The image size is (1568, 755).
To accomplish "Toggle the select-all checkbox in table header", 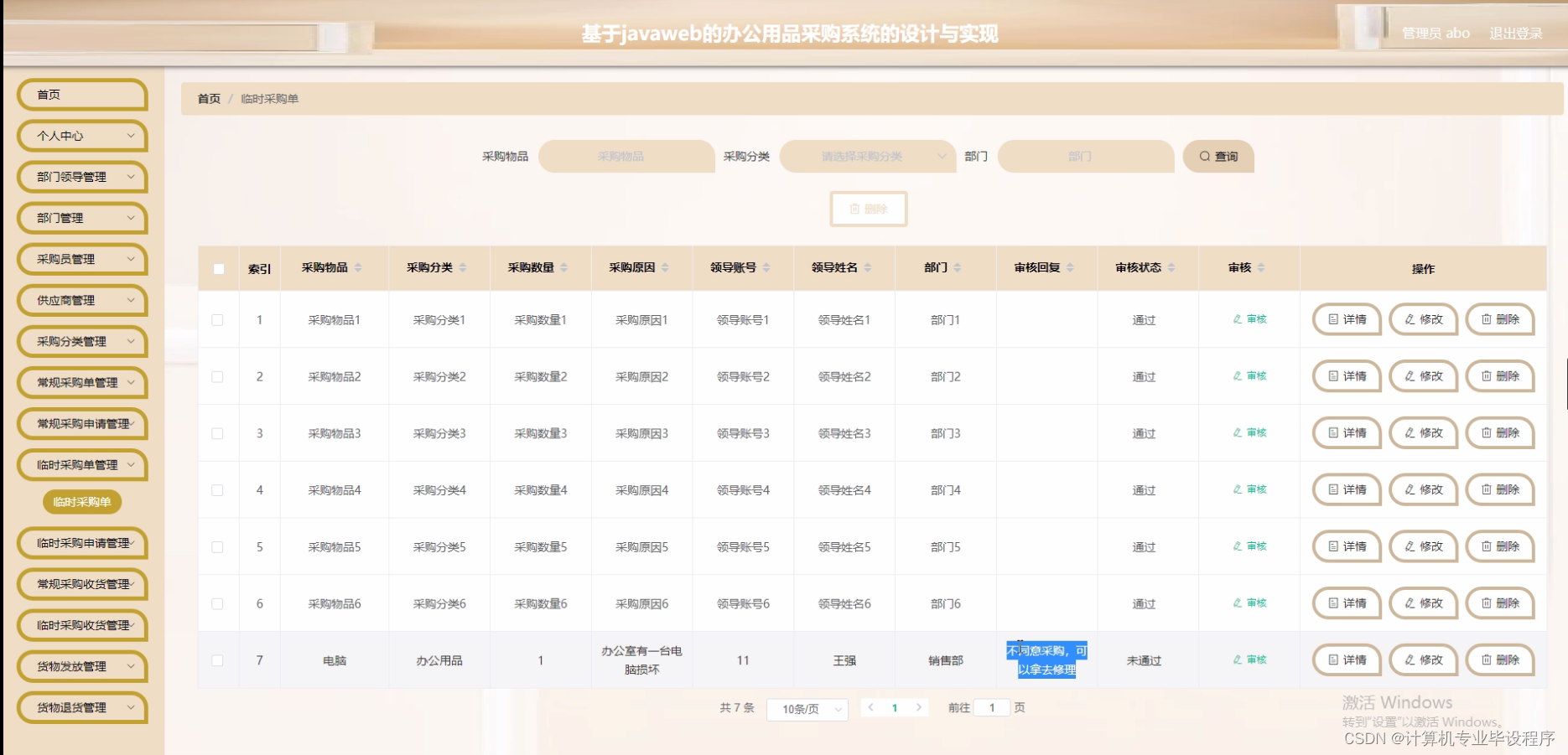I will click(x=218, y=268).
